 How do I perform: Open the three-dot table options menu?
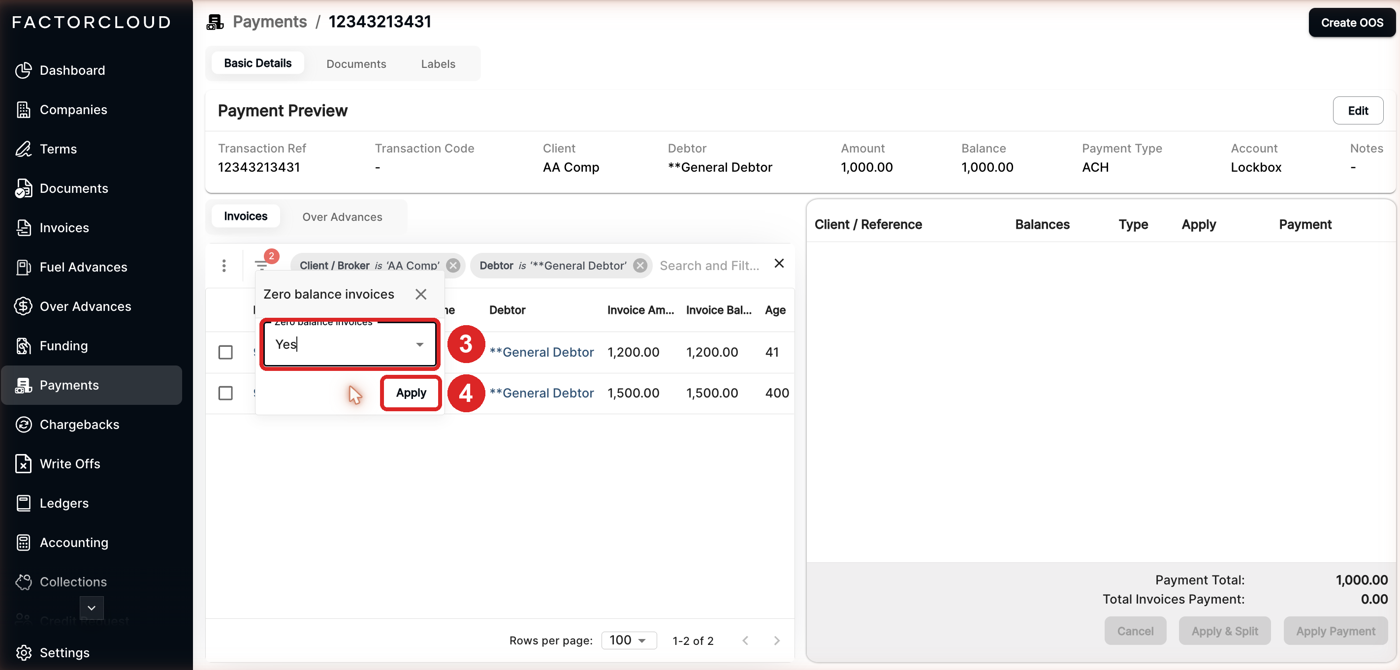224,266
